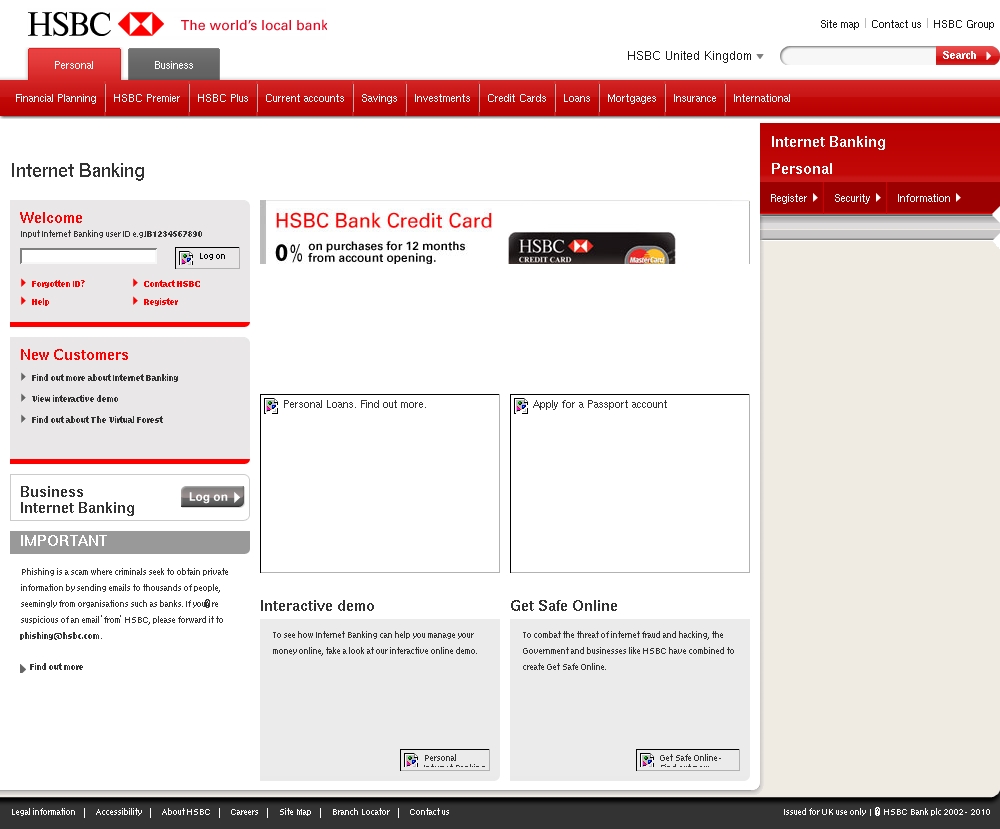Image resolution: width=1000 pixels, height=829 pixels.
Task: Open the HSBC Group link
Action: point(963,24)
